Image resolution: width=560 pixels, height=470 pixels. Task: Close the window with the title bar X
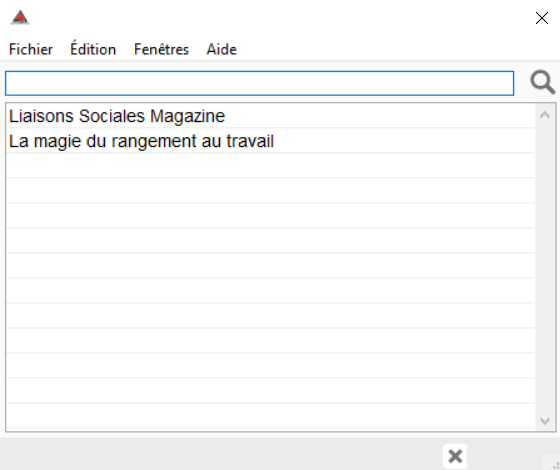542,18
